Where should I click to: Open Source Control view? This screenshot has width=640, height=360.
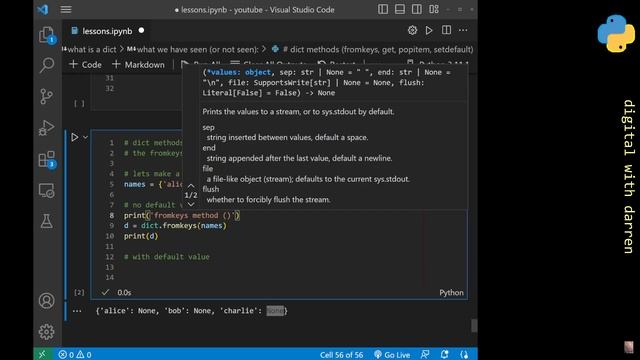tap(47, 96)
